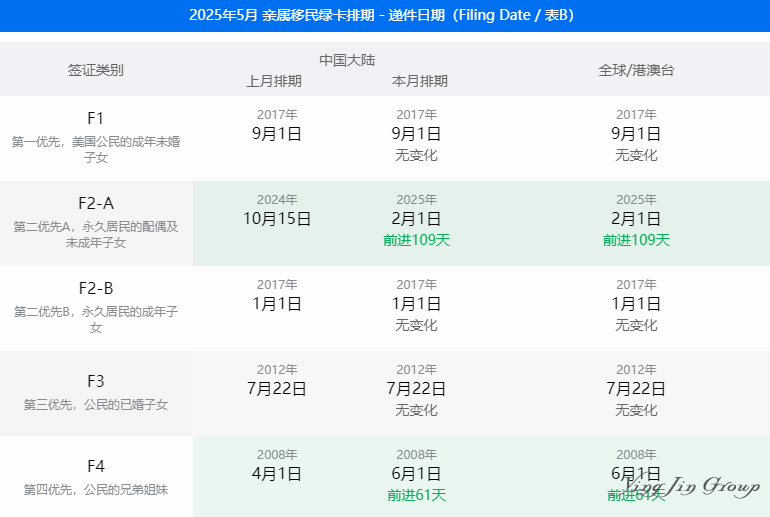Click description 第二优先B，永久居民的成年子女
Image resolution: width=770 pixels, height=517 pixels.
pos(96,319)
